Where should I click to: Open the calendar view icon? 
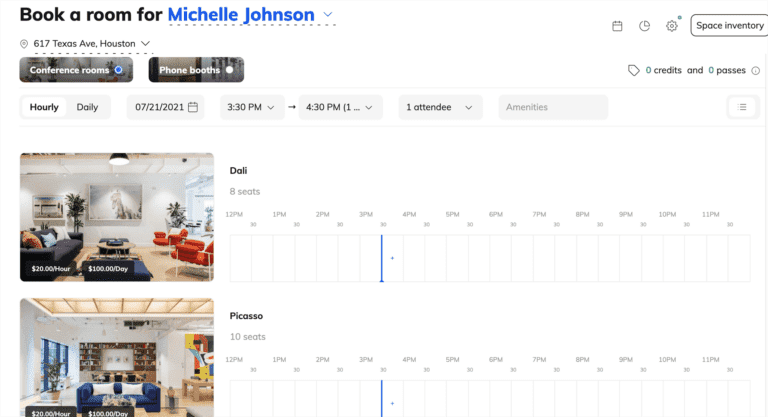(x=617, y=26)
